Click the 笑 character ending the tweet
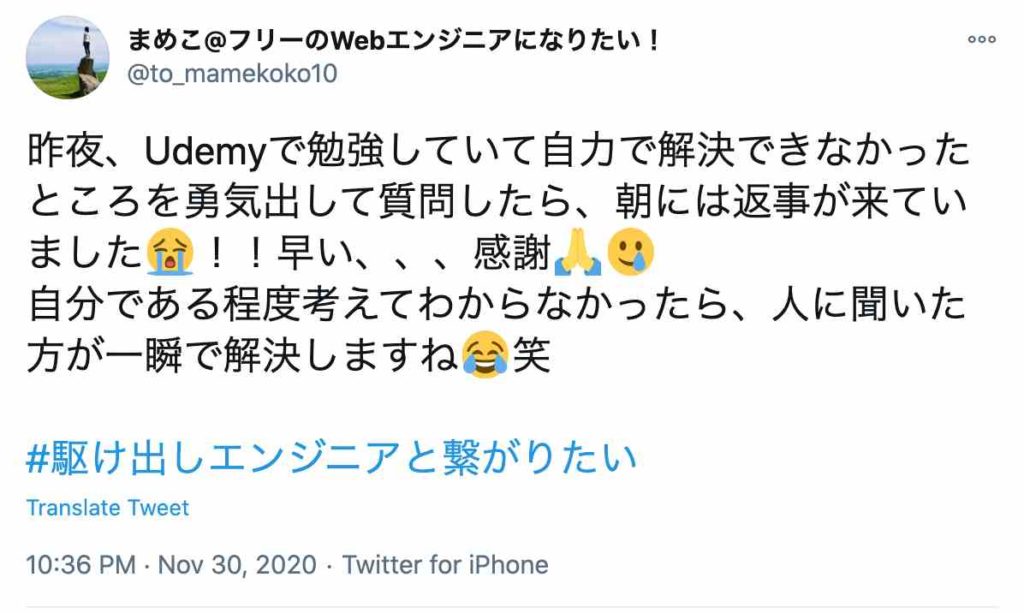 point(531,355)
